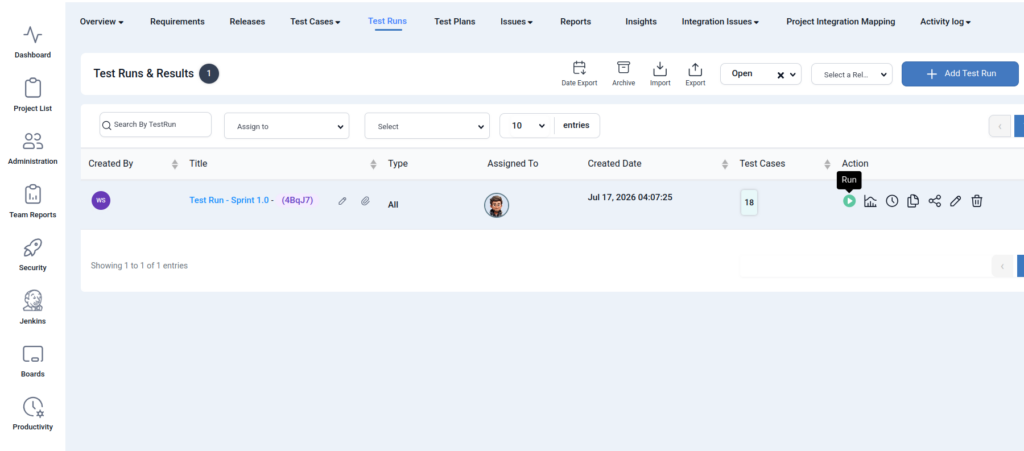Image resolution: width=1024 pixels, height=451 pixels.
Task: Click the 'Showing 1 to 1 of 1 entries' text
Action: tap(139, 266)
